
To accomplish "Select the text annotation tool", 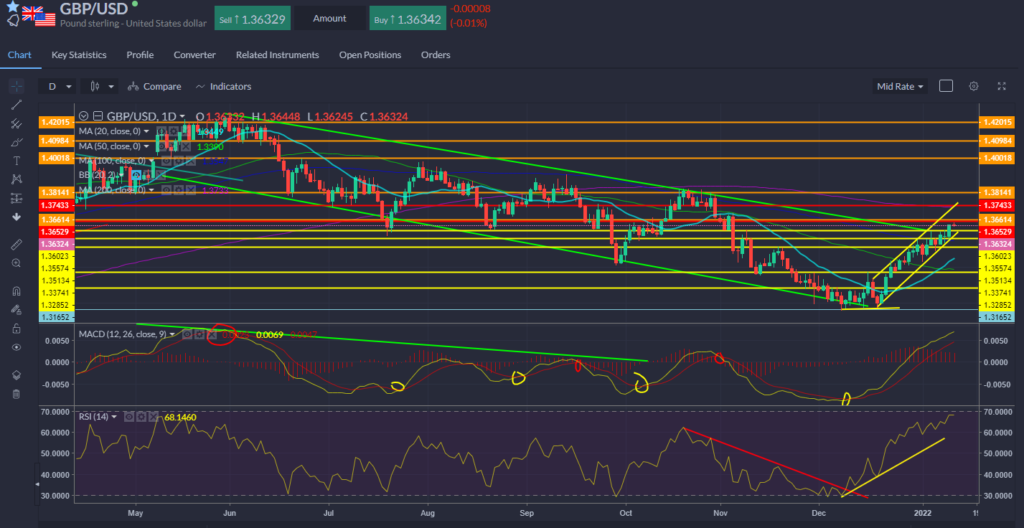I will pyautogui.click(x=15, y=161).
